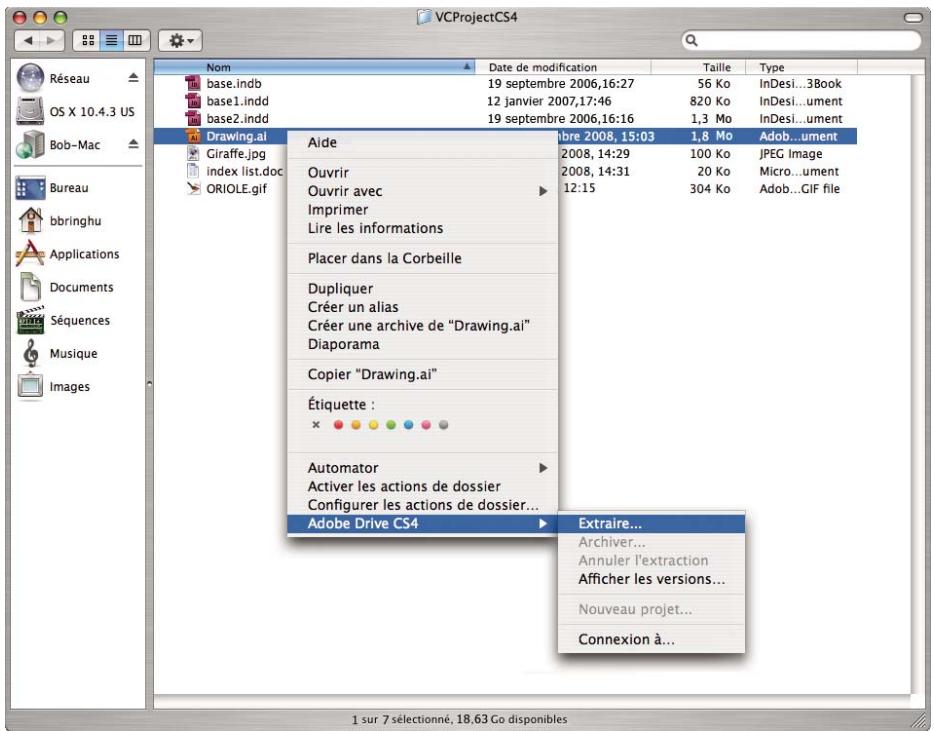Switch to column view

point(136,41)
